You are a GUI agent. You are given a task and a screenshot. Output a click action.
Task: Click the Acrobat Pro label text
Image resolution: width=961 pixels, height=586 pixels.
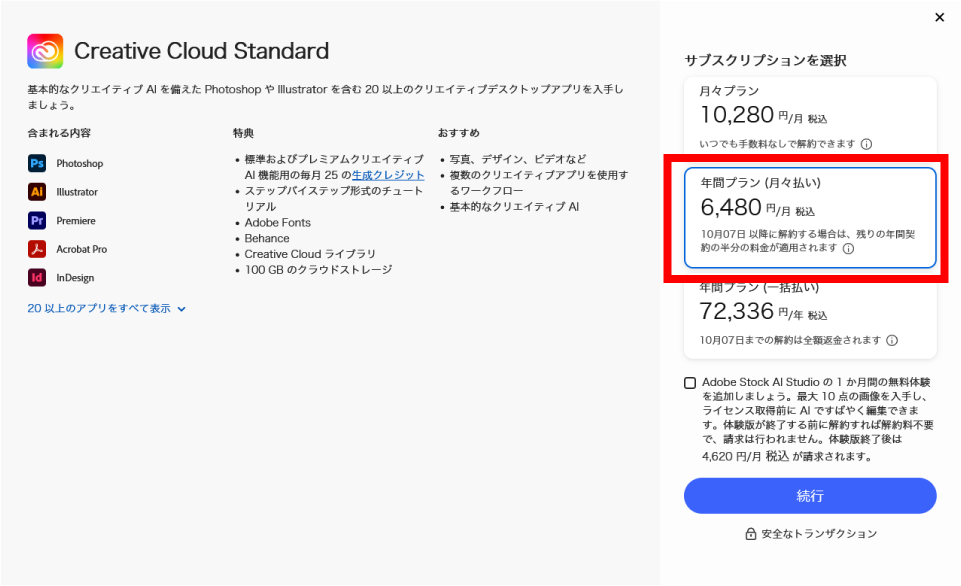82,249
